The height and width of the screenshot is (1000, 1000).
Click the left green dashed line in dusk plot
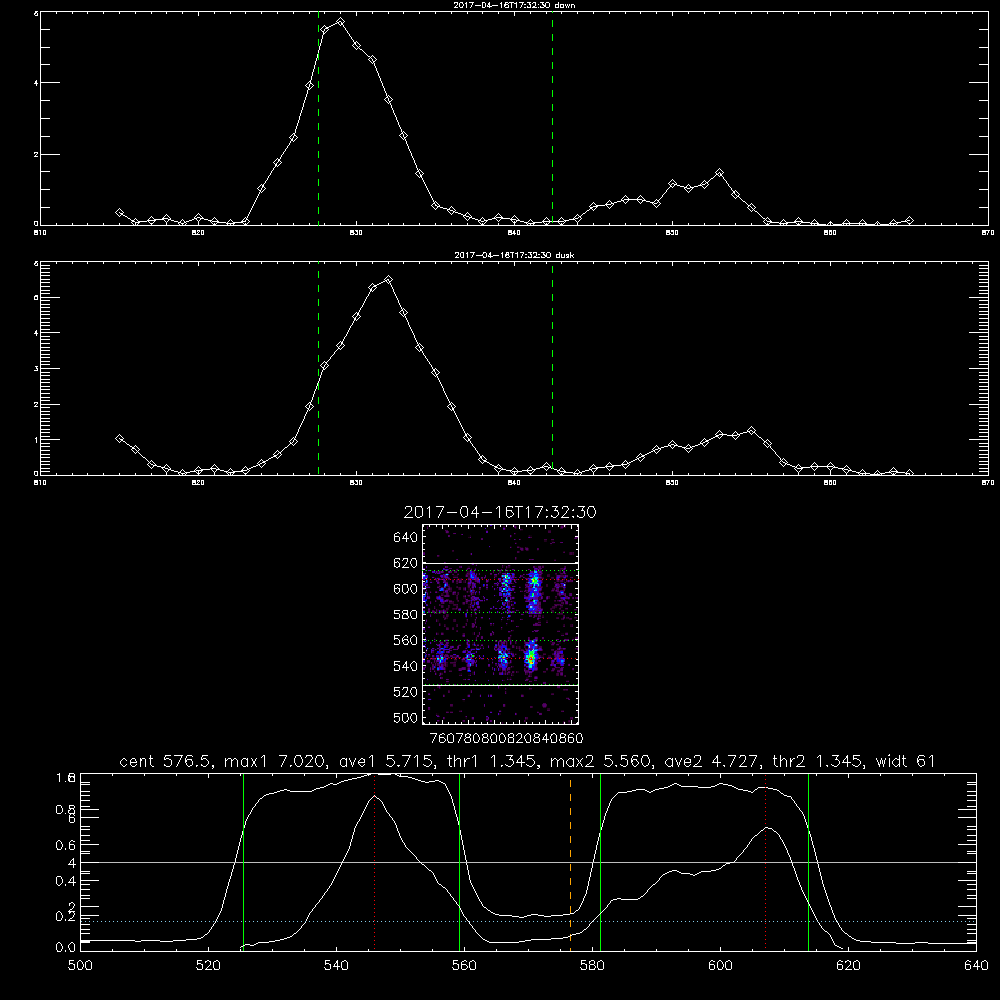pos(318,368)
